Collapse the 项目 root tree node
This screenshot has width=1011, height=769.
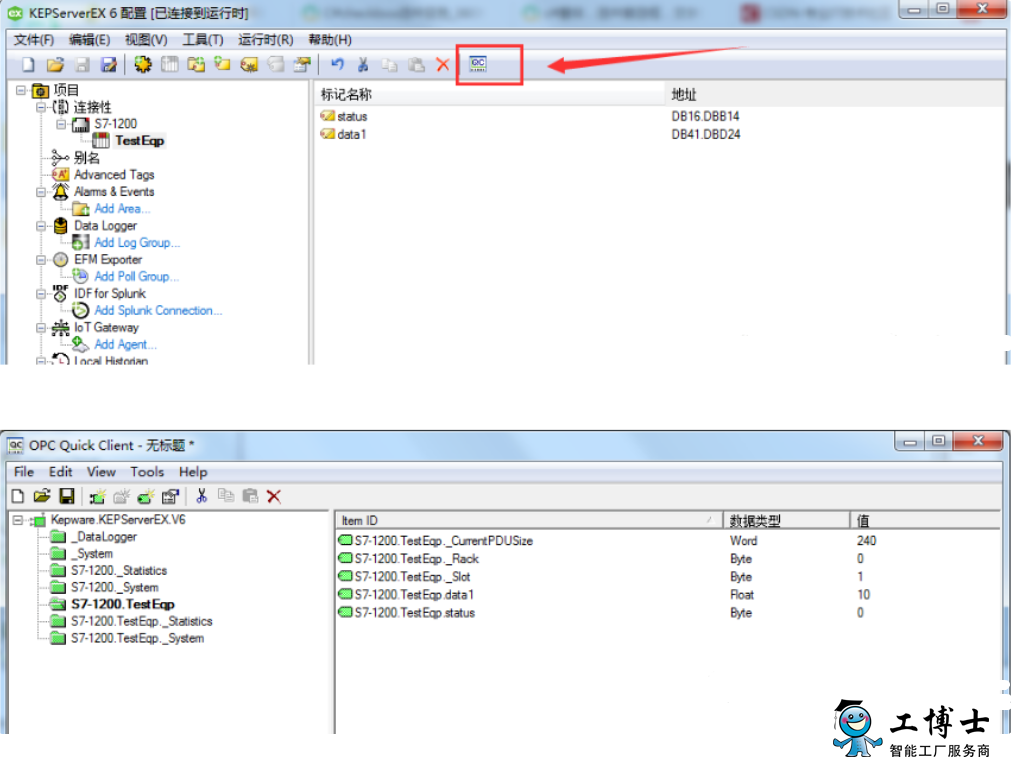coord(21,90)
